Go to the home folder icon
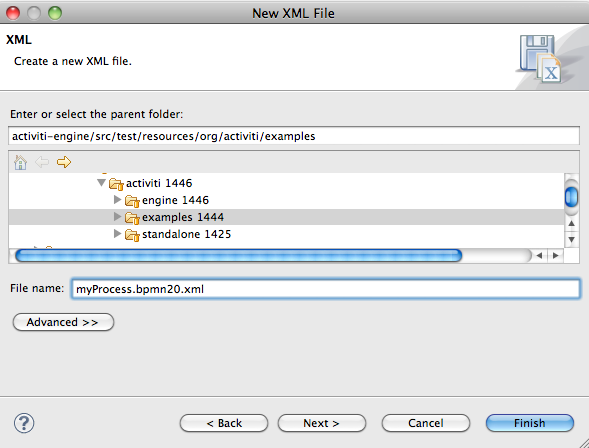Image resolution: width=589 pixels, height=448 pixels. pyautogui.click(x=20, y=162)
